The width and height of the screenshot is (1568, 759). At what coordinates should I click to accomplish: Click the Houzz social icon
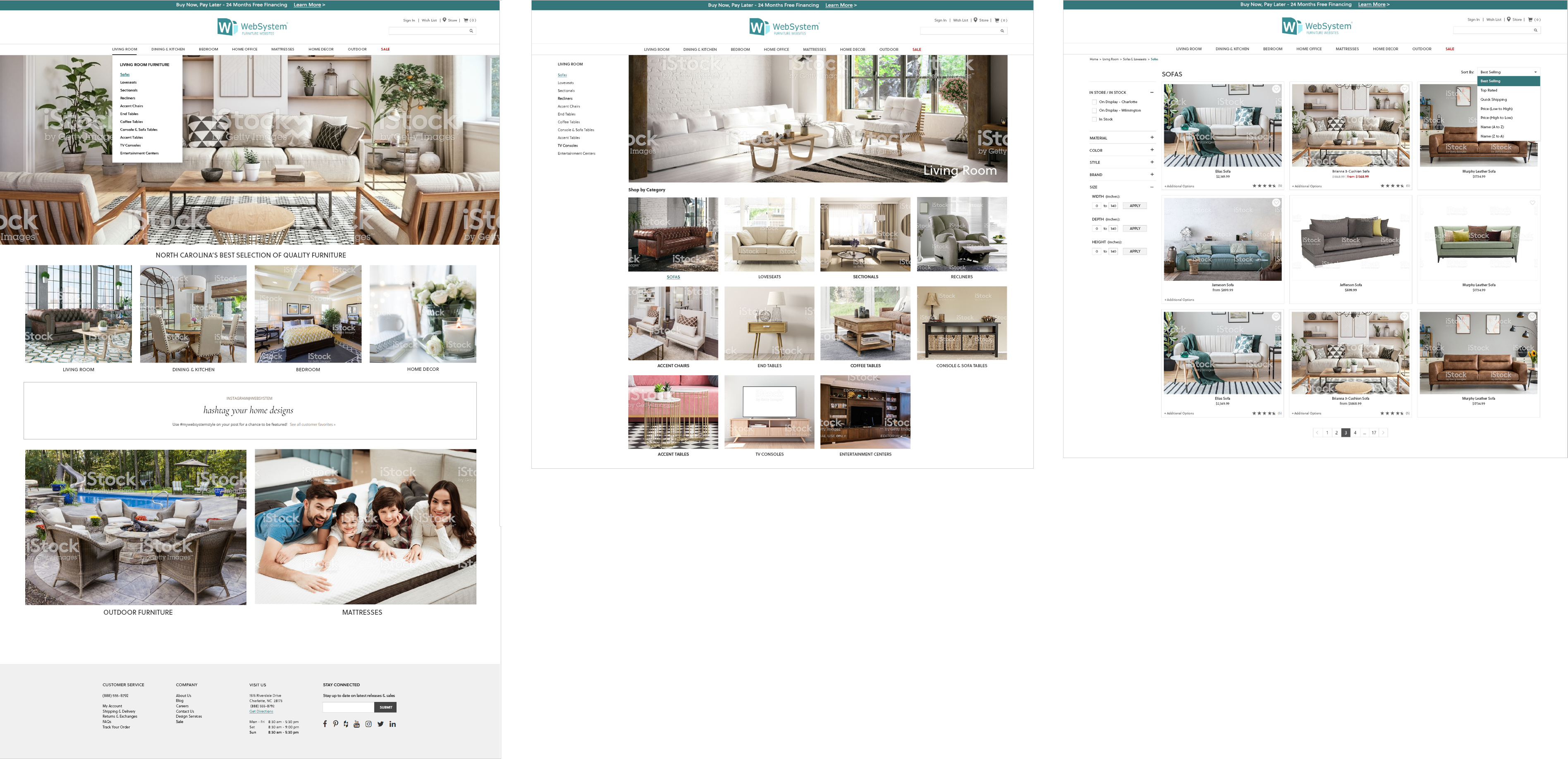346,724
